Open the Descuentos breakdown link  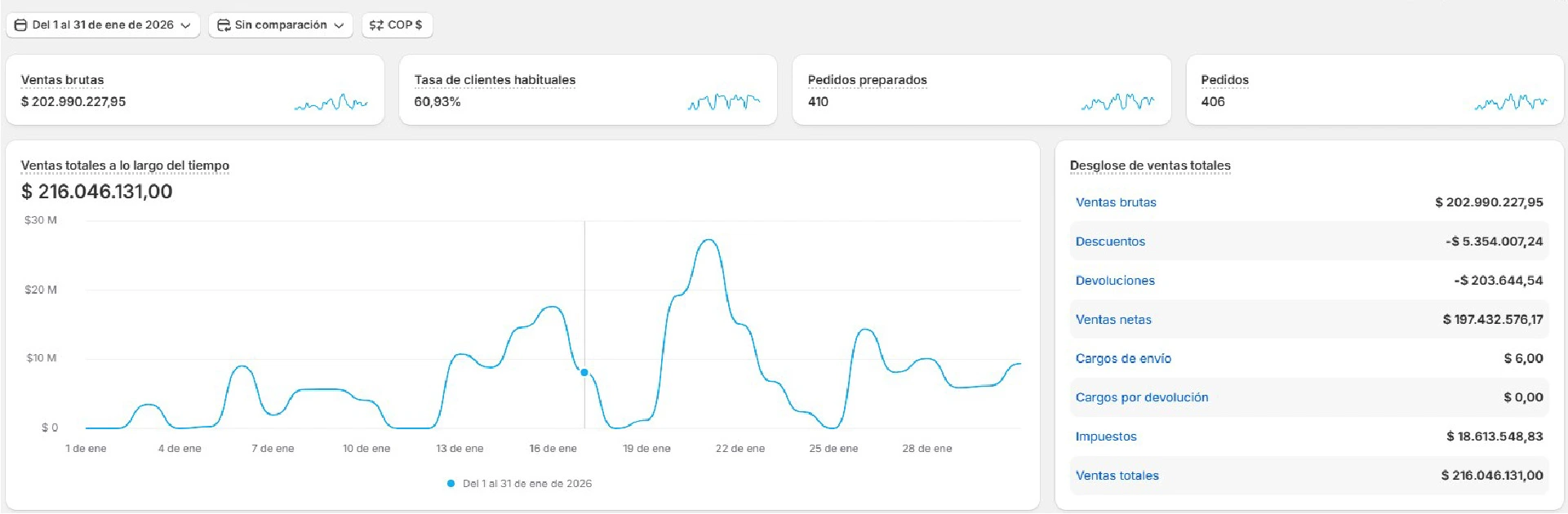pyautogui.click(x=1110, y=241)
